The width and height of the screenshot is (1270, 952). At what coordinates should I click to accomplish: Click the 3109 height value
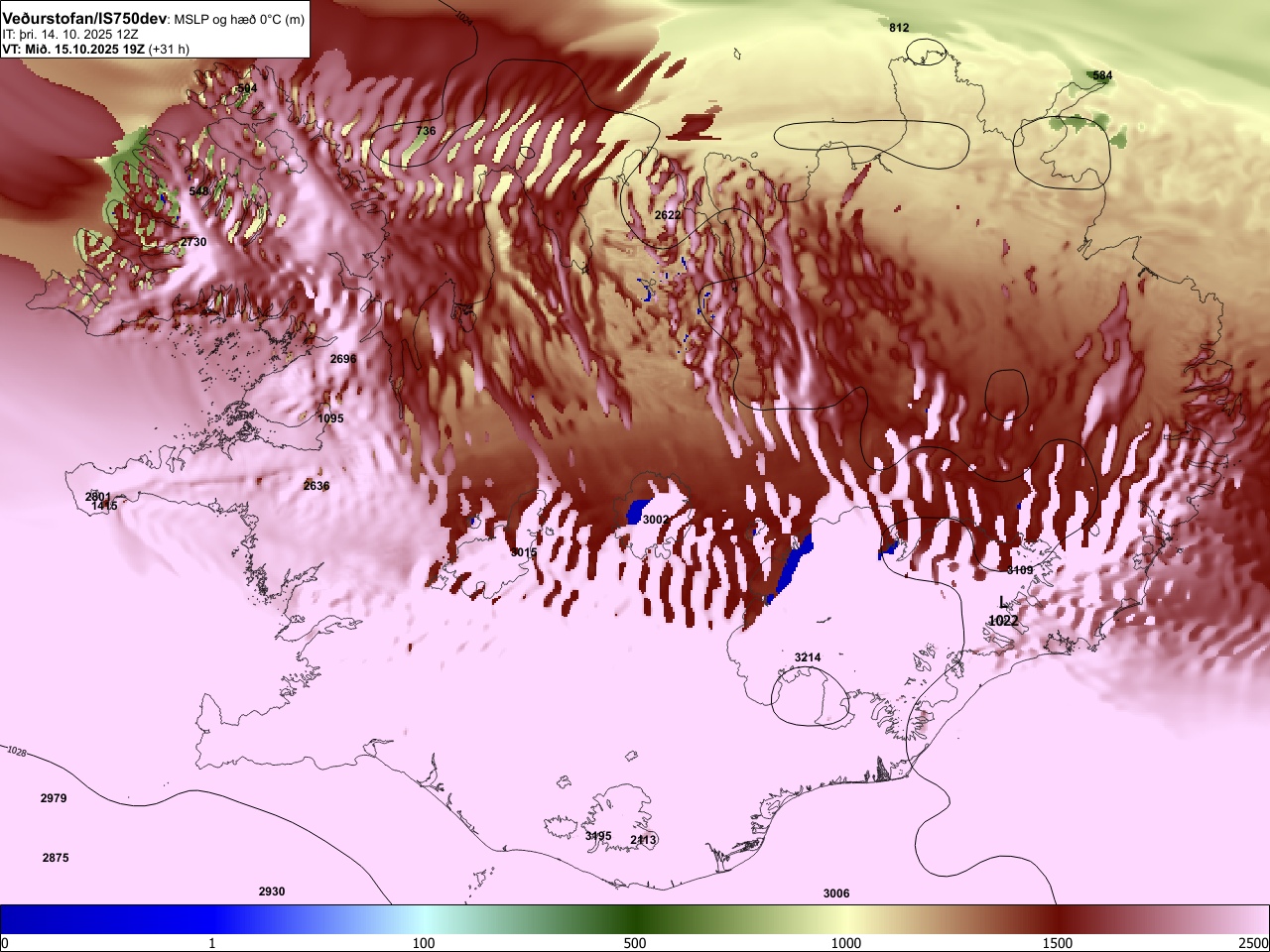[x=1020, y=570]
